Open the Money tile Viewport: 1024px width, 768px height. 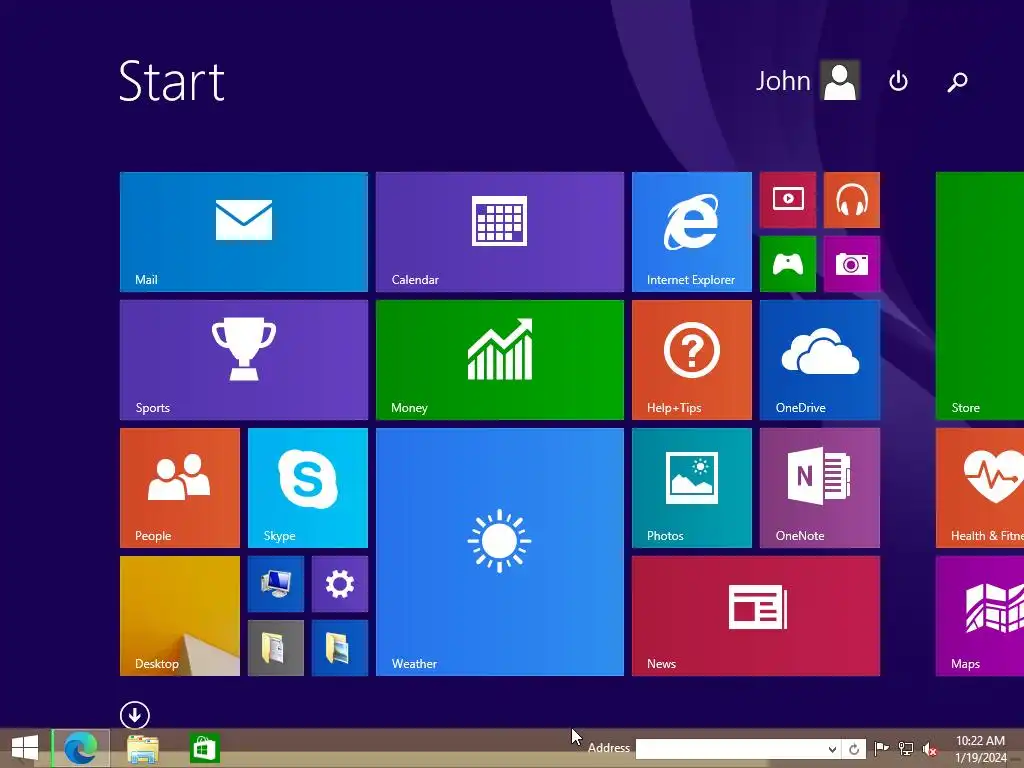tap(500, 360)
